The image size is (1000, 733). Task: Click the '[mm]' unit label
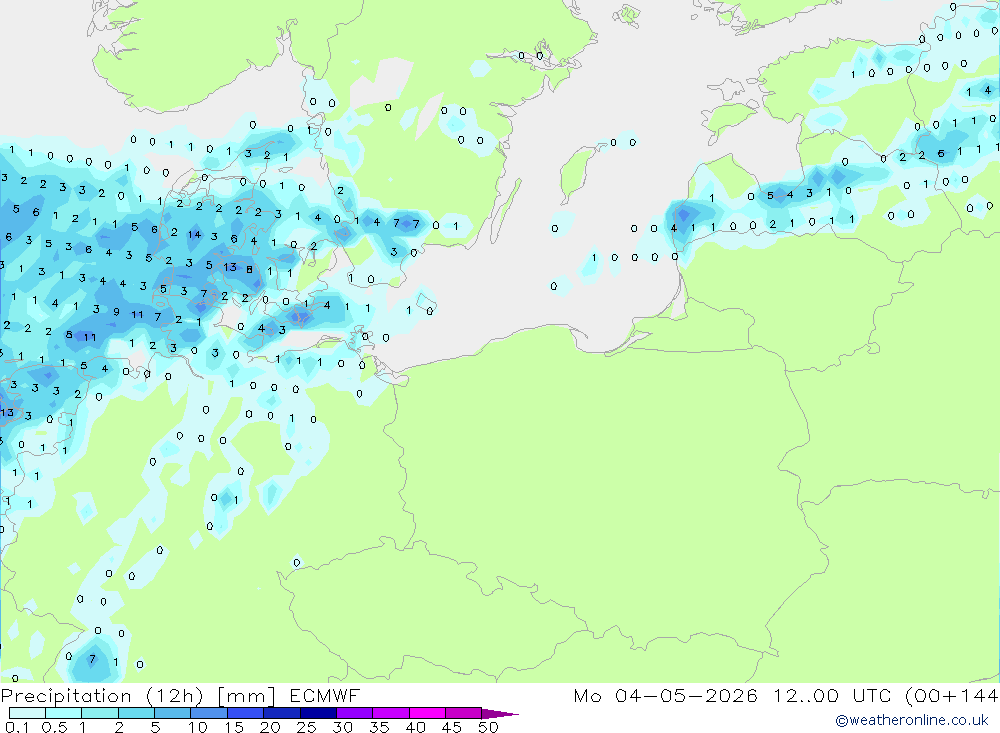point(246,696)
